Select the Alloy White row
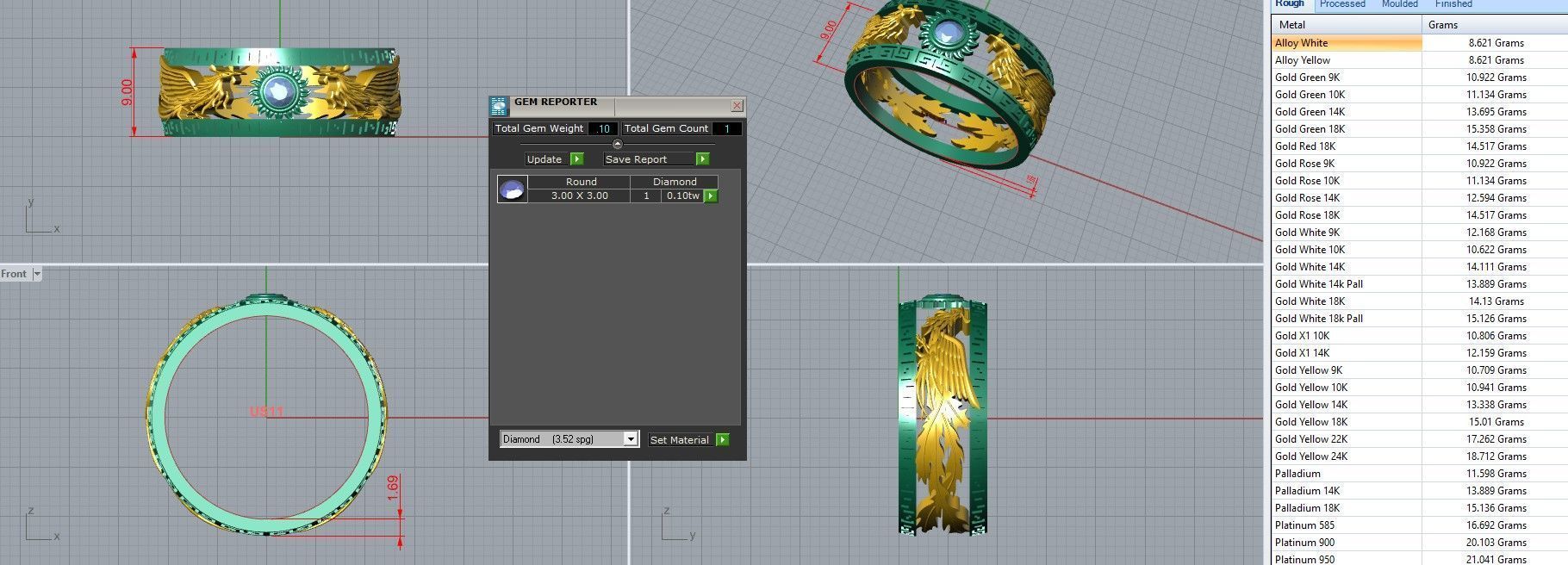 point(1420,43)
